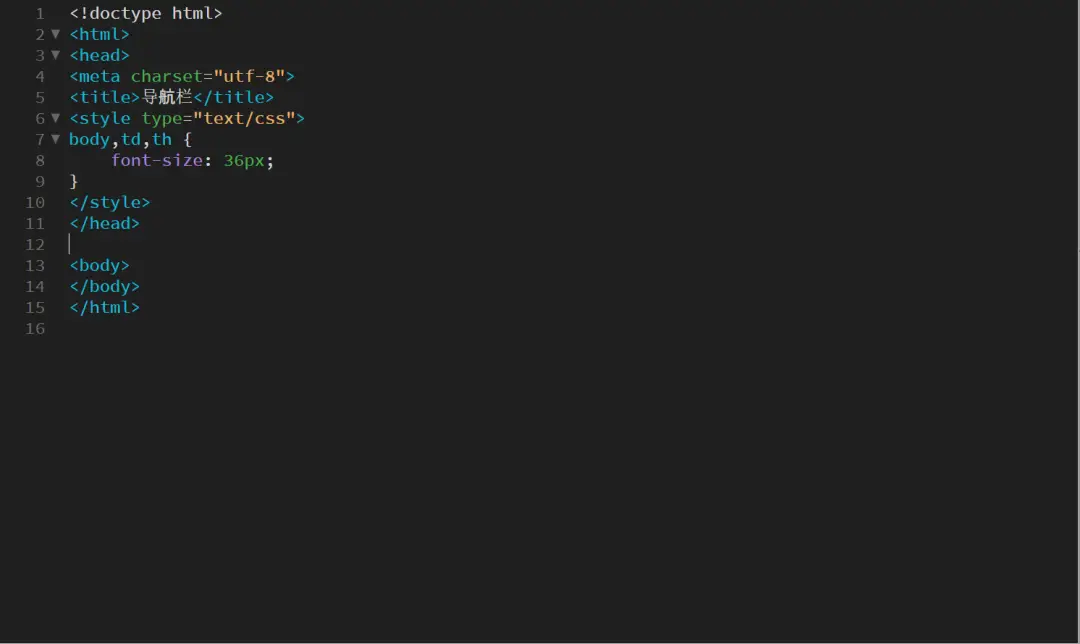Place cursor in the doctype html declaration

click(146, 14)
